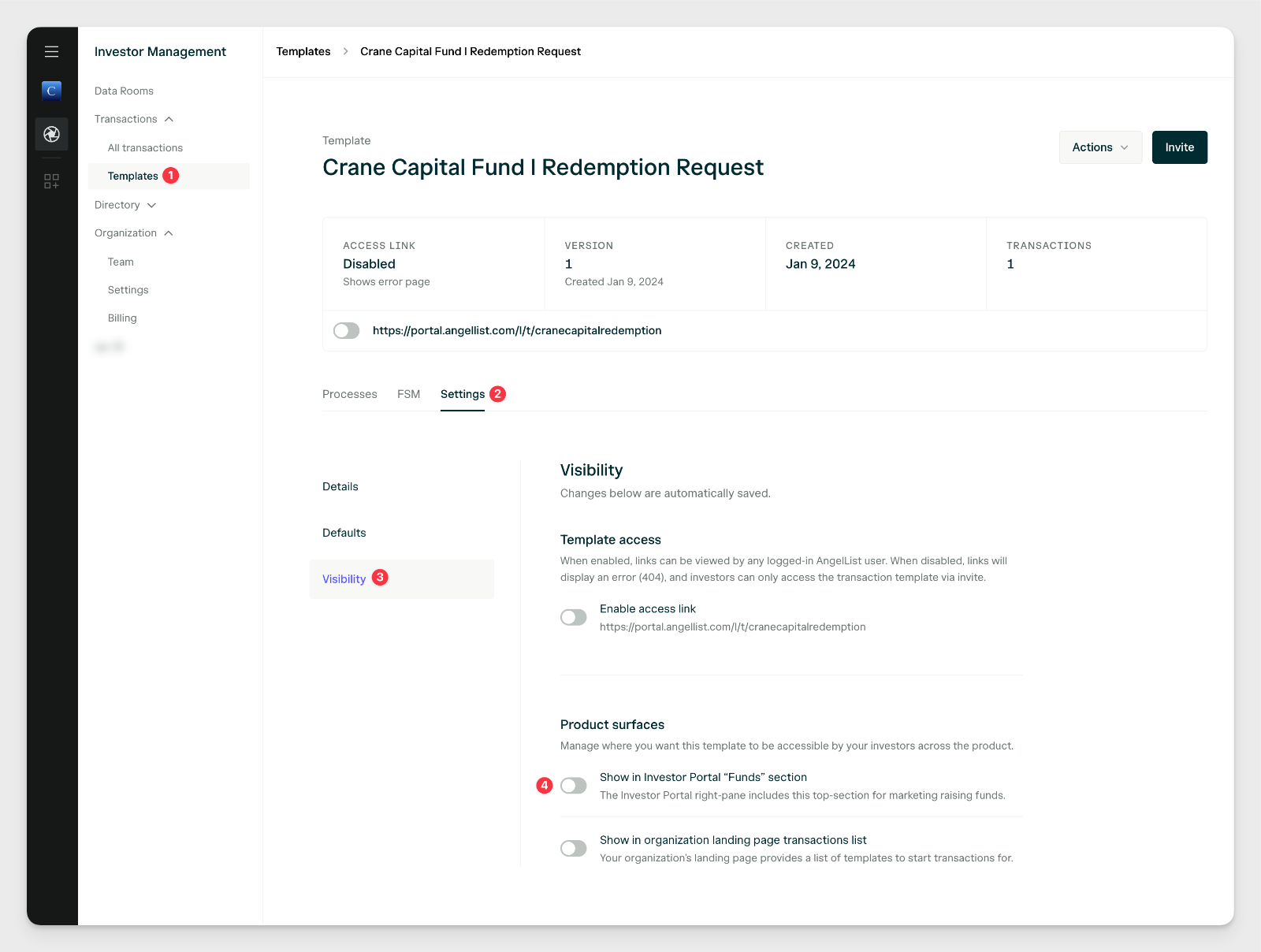Open Team page in sidebar
Image resolution: width=1261 pixels, height=952 pixels.
(121, 262)
